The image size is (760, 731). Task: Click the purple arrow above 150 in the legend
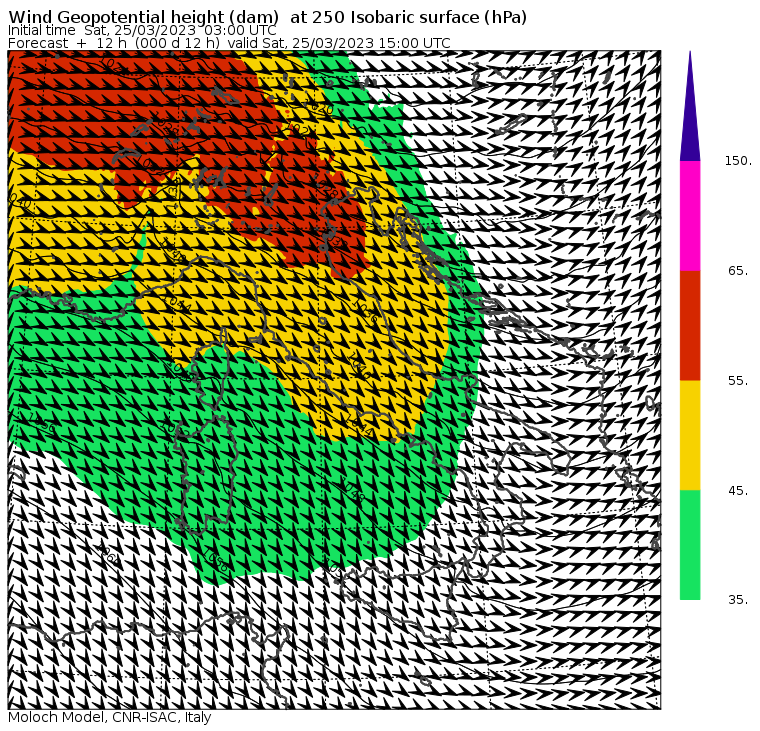[690, 106]
